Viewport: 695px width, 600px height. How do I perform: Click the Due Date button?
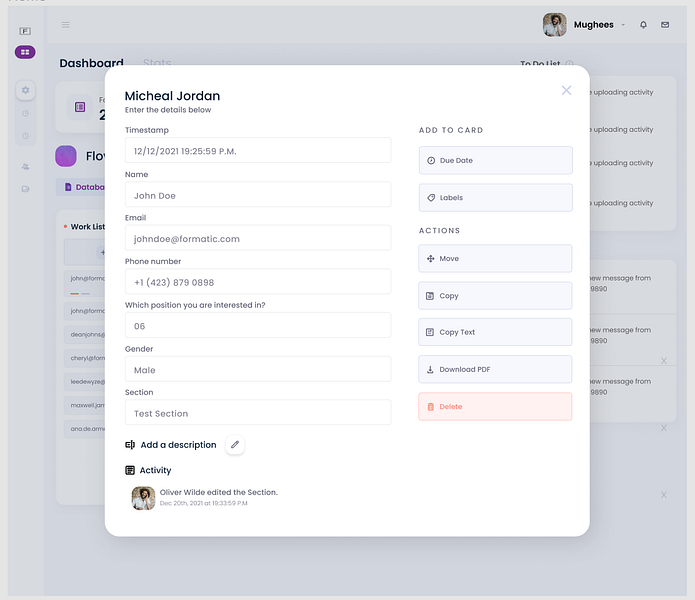tap(496, 160)
